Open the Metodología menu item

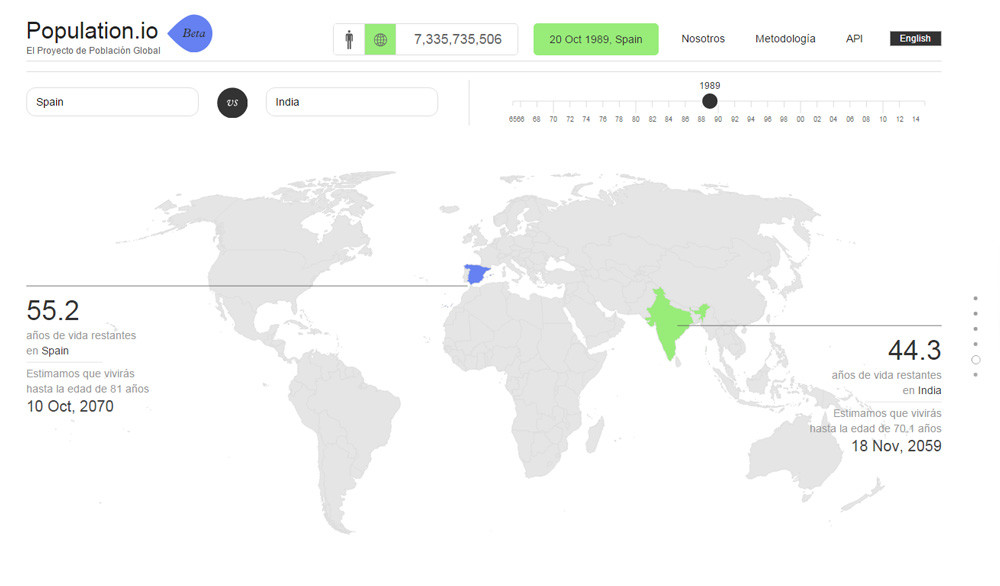[x=785, y=39]
